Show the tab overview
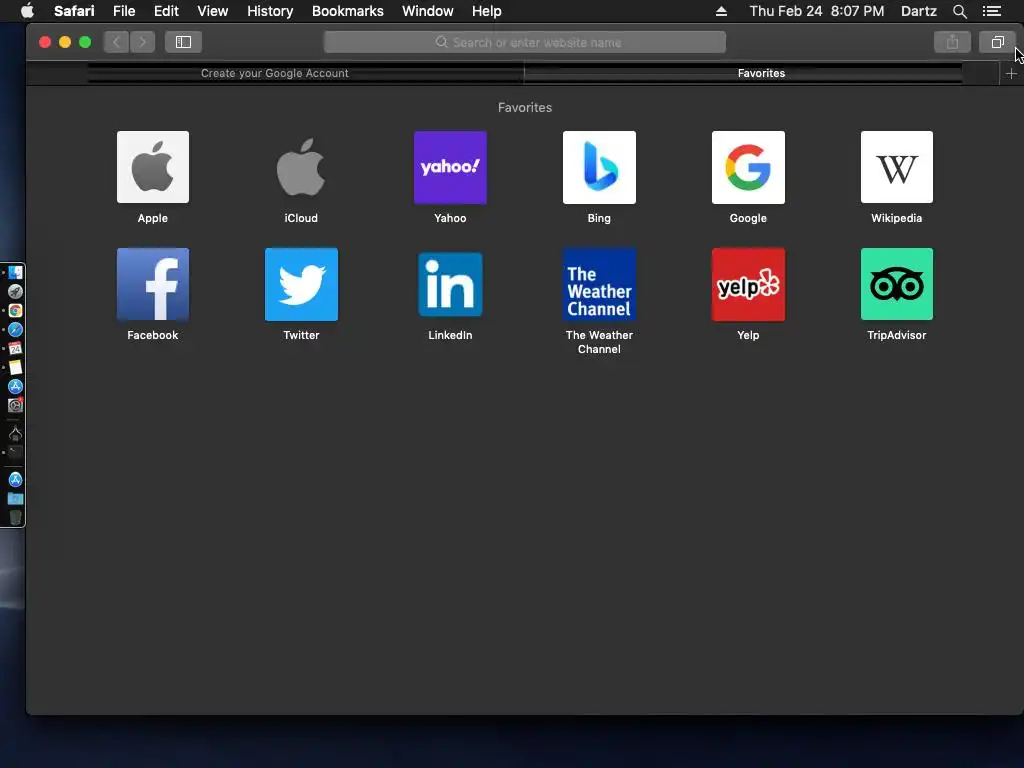 point(997,42)
